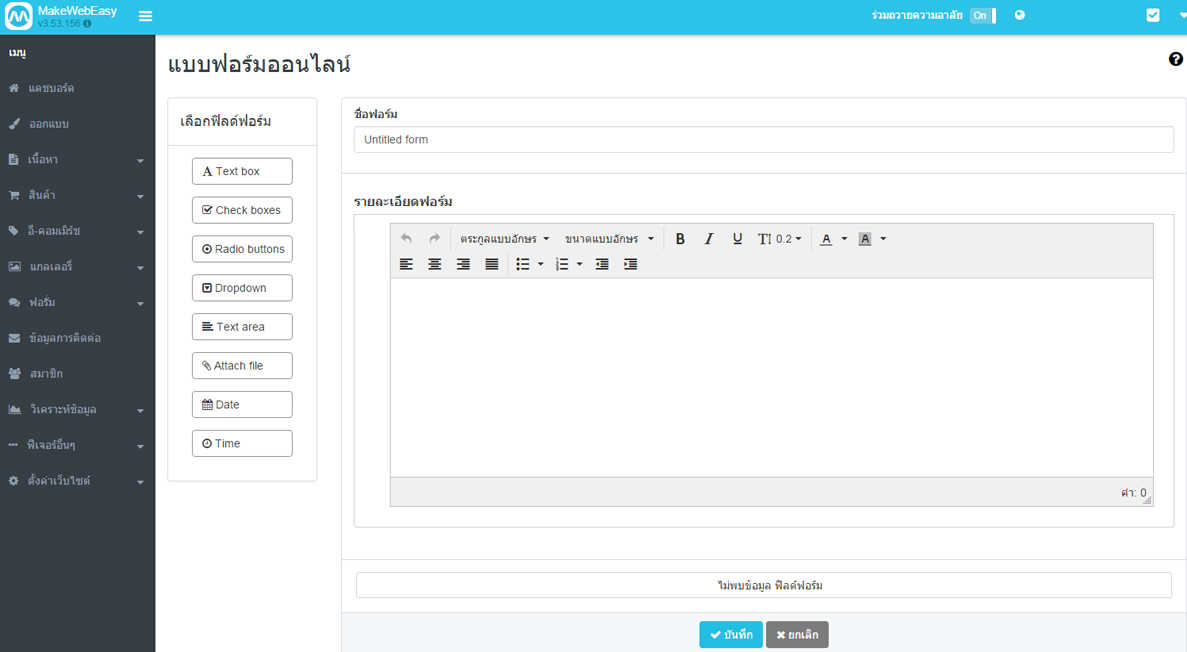Open the font family dropdown

tap(505, 239)
